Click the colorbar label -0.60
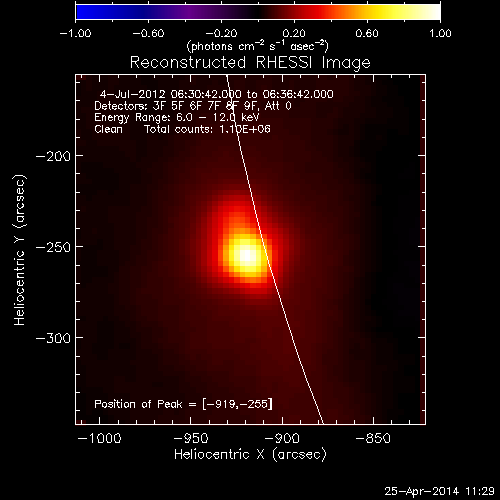 pyautogui.click(x=148, y=33)
